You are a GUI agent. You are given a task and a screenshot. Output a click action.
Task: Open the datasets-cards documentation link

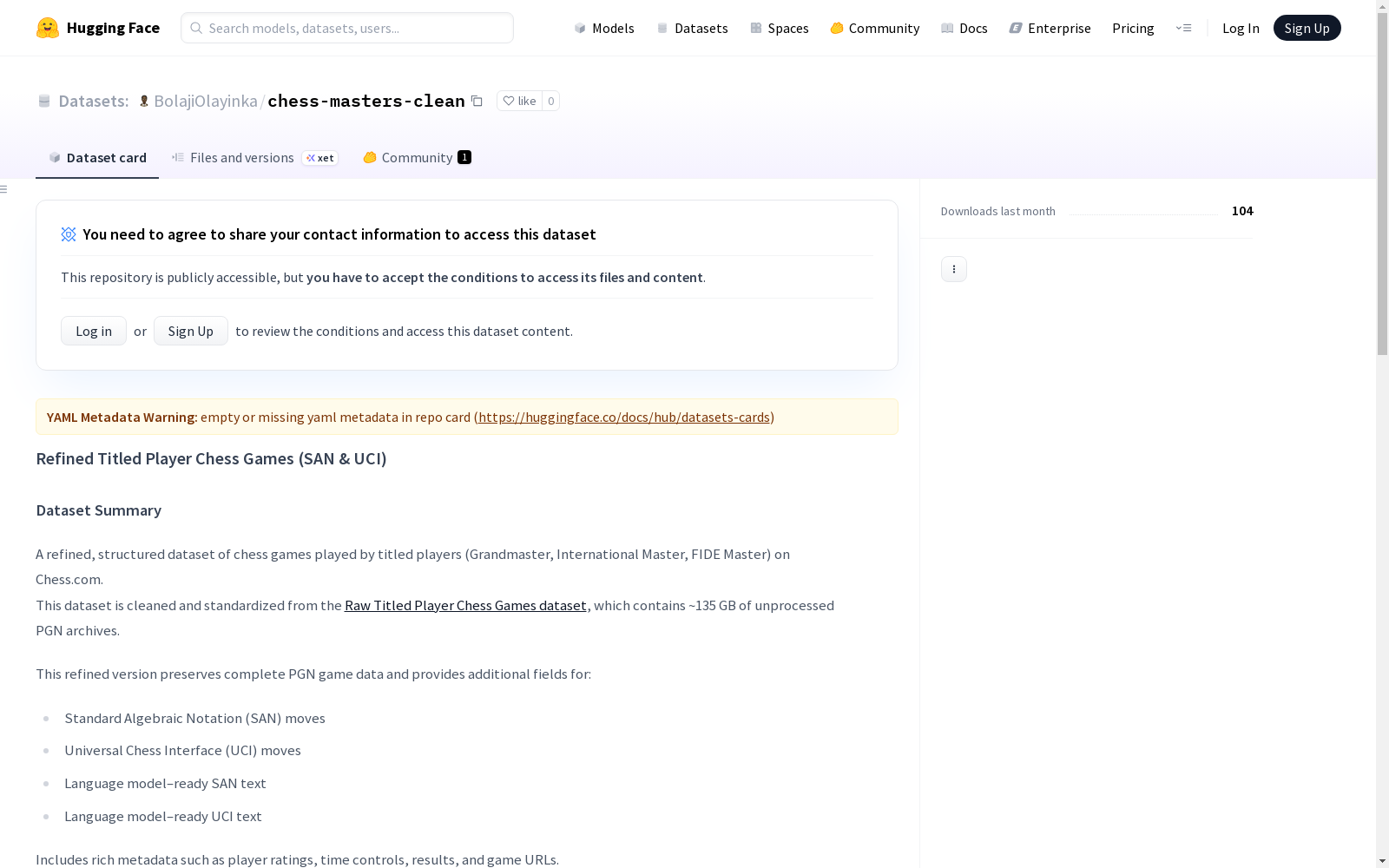coord(624,417)
